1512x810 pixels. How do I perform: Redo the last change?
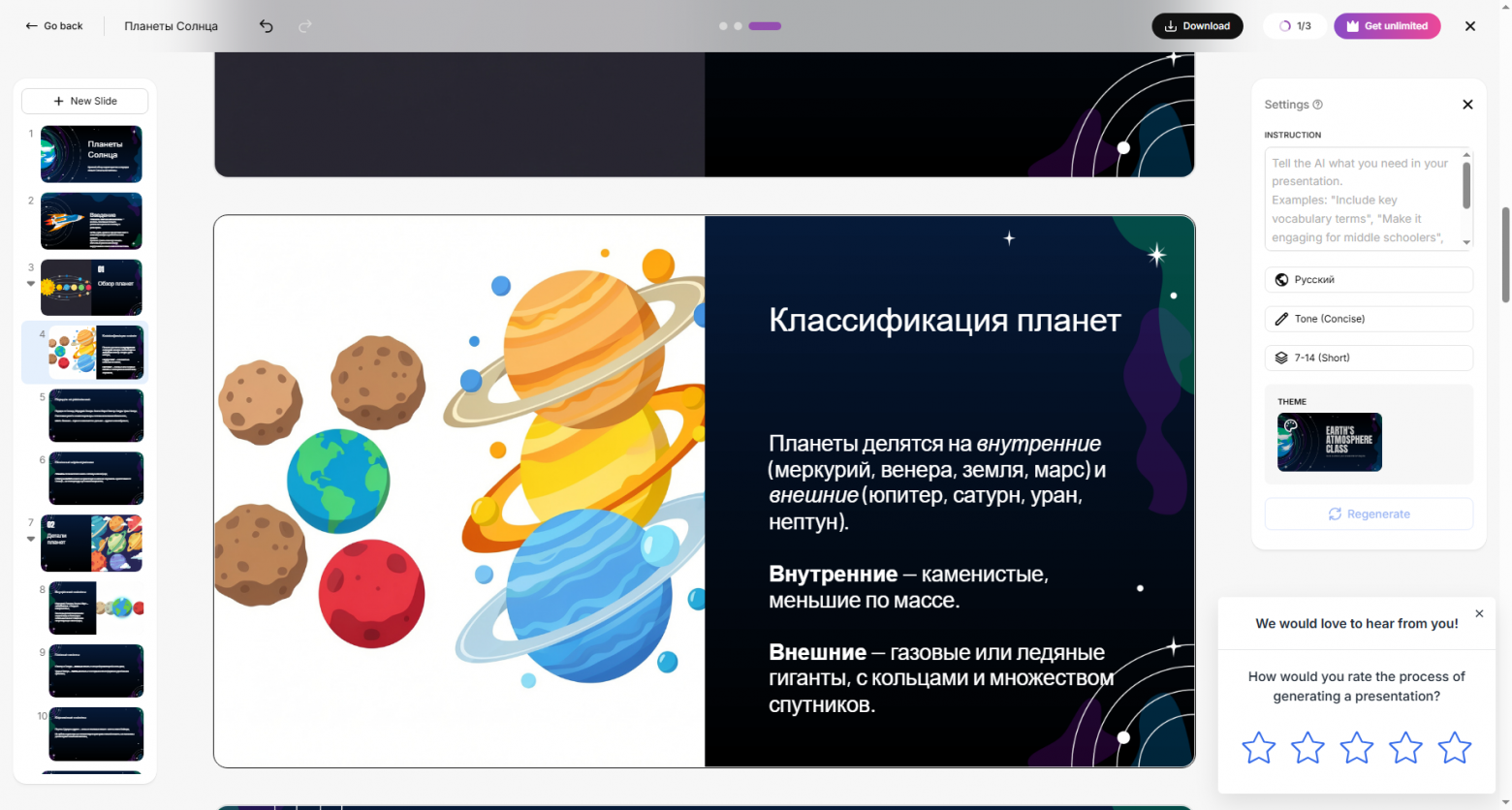305,26
